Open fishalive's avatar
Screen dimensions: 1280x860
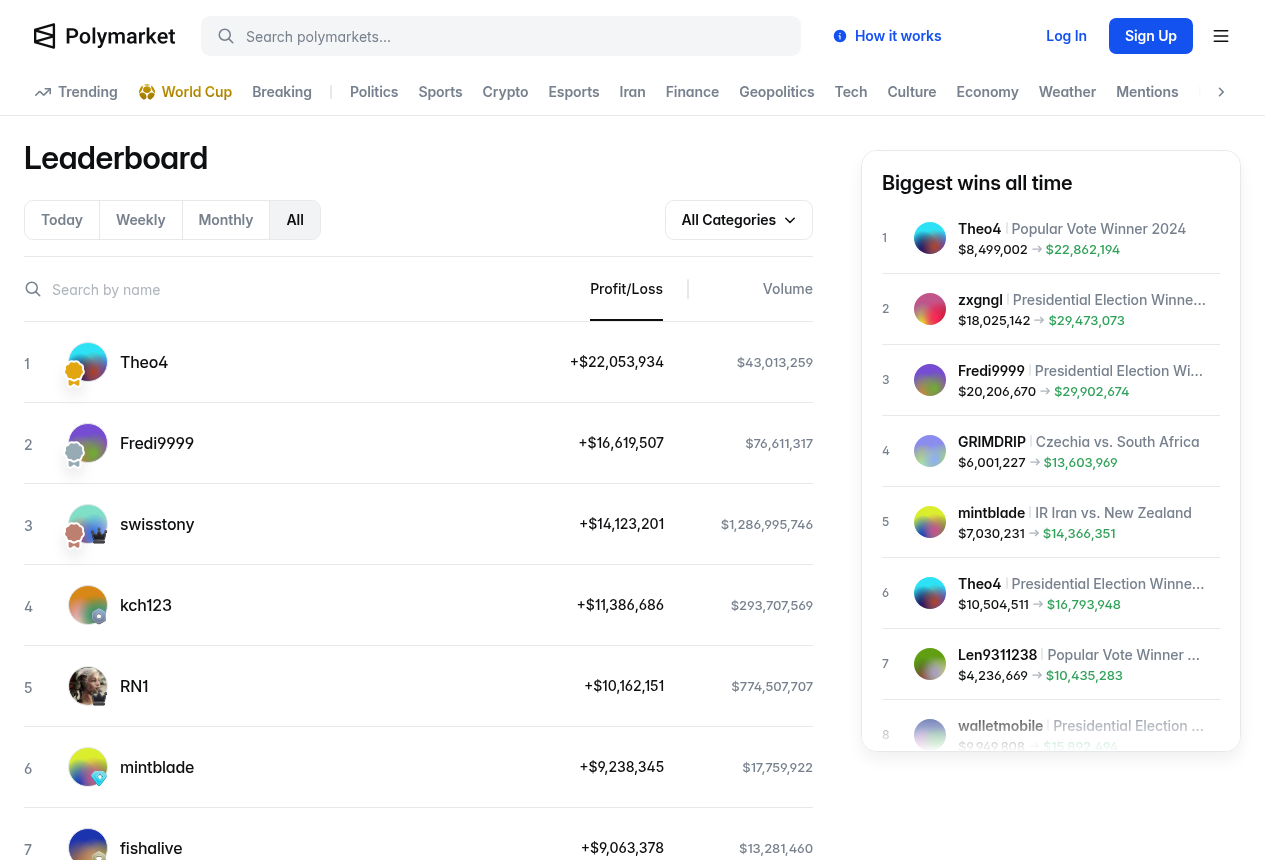pos(88,845)
